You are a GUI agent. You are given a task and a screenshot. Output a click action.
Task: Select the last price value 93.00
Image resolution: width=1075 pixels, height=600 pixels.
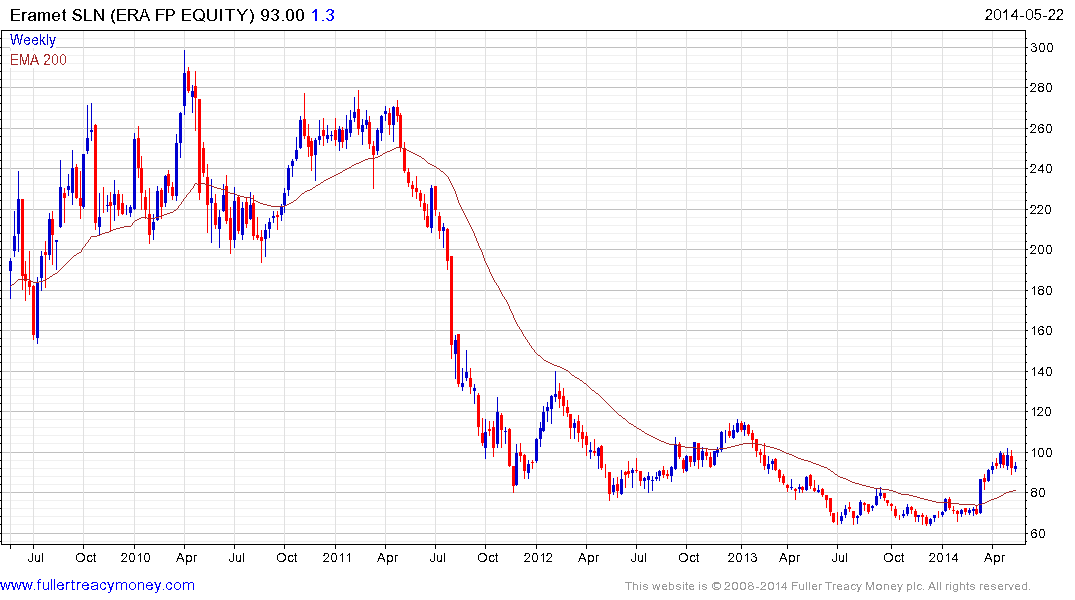coord(282,15)
